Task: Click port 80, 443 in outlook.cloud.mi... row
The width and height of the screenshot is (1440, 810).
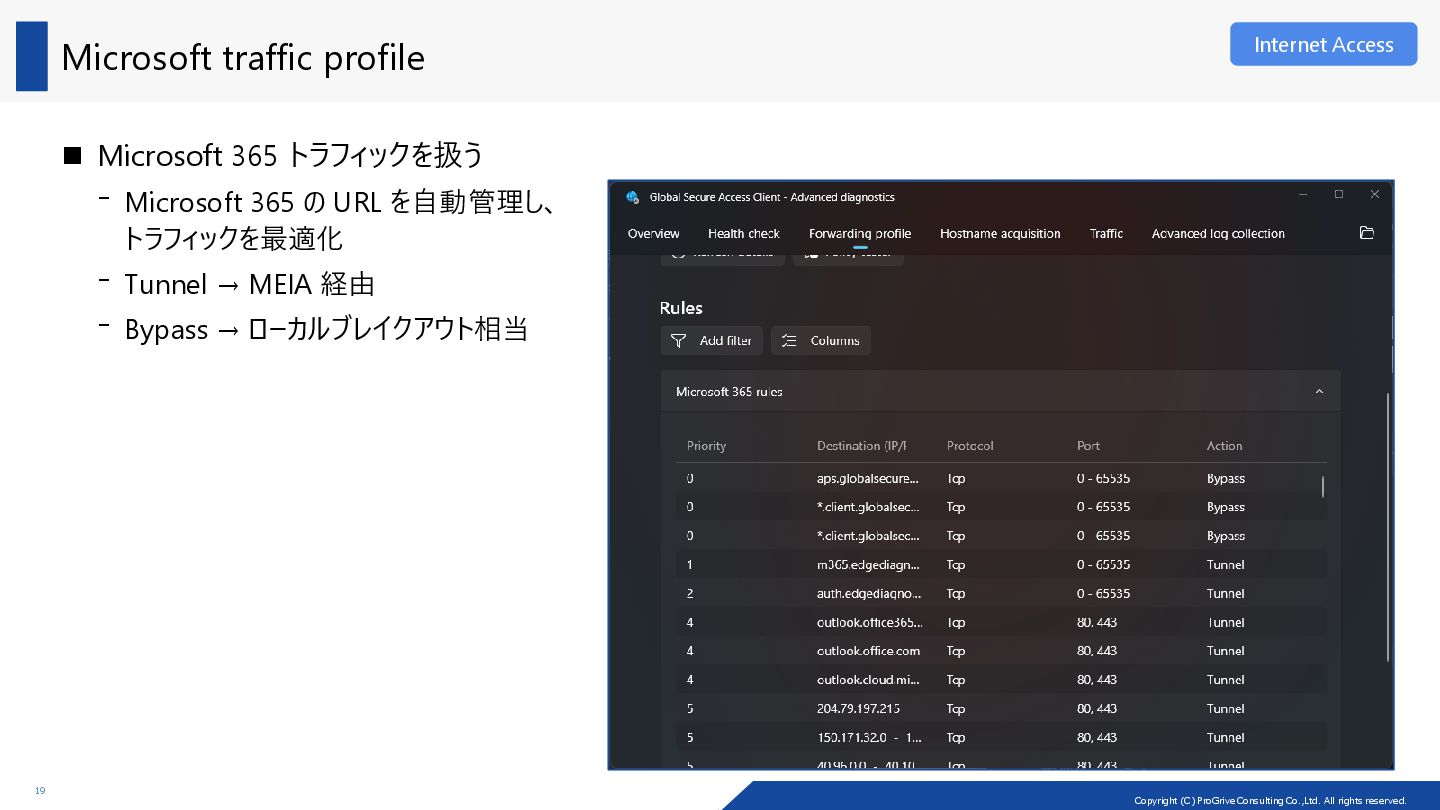Action: pos(1097,680)
